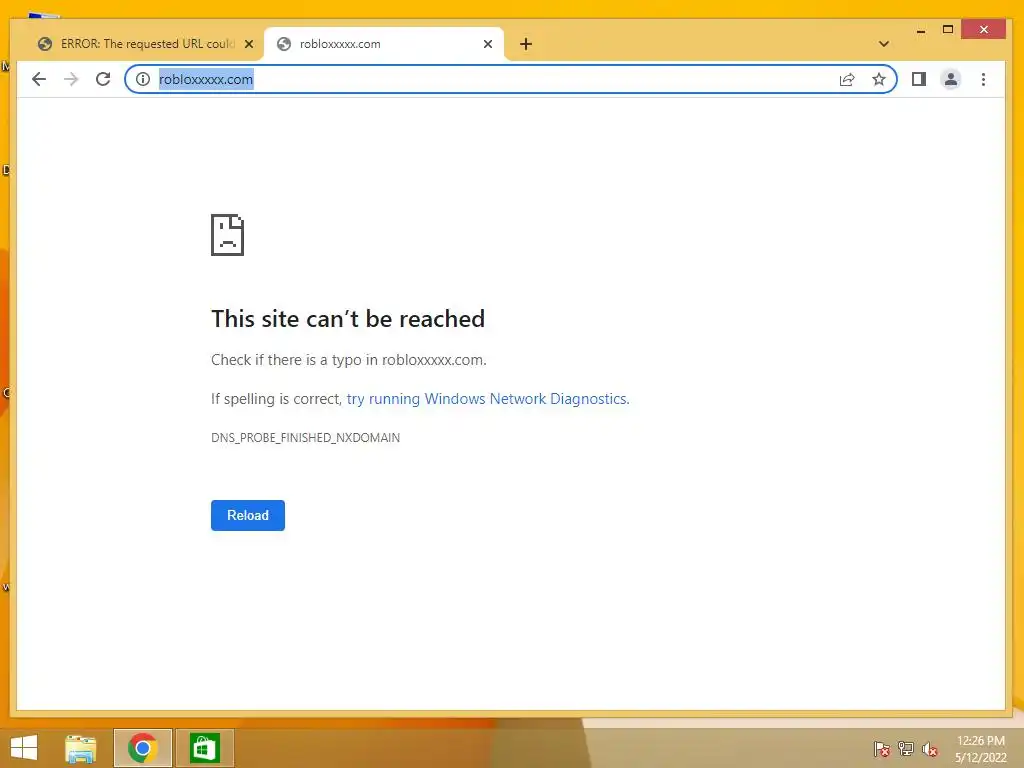Viewport: 1024px width, 768px height.
Task: View site information icon in address bar
Action: point(142,79)
